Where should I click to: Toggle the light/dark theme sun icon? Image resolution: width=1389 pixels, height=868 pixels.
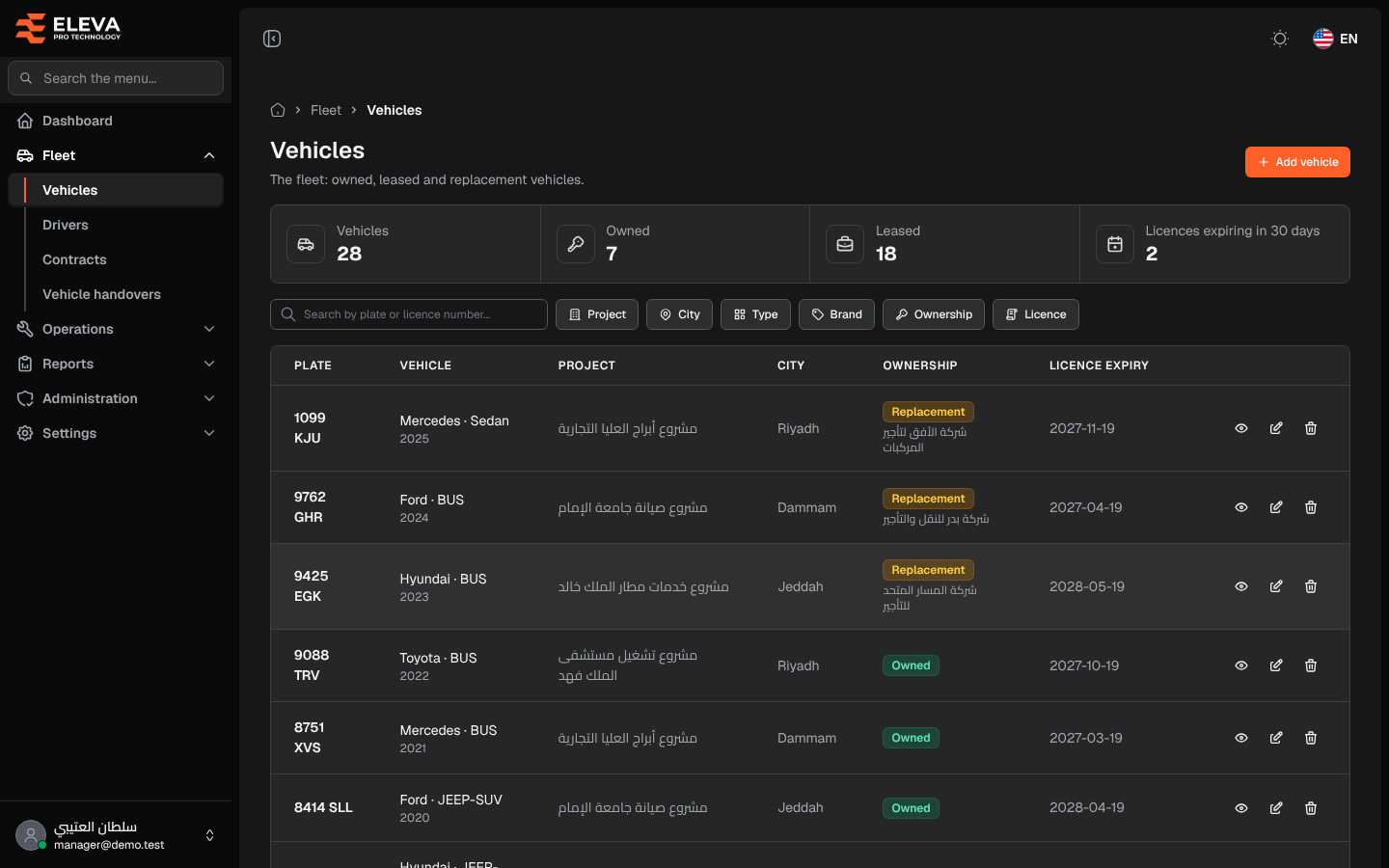[x=1280, y=39]
